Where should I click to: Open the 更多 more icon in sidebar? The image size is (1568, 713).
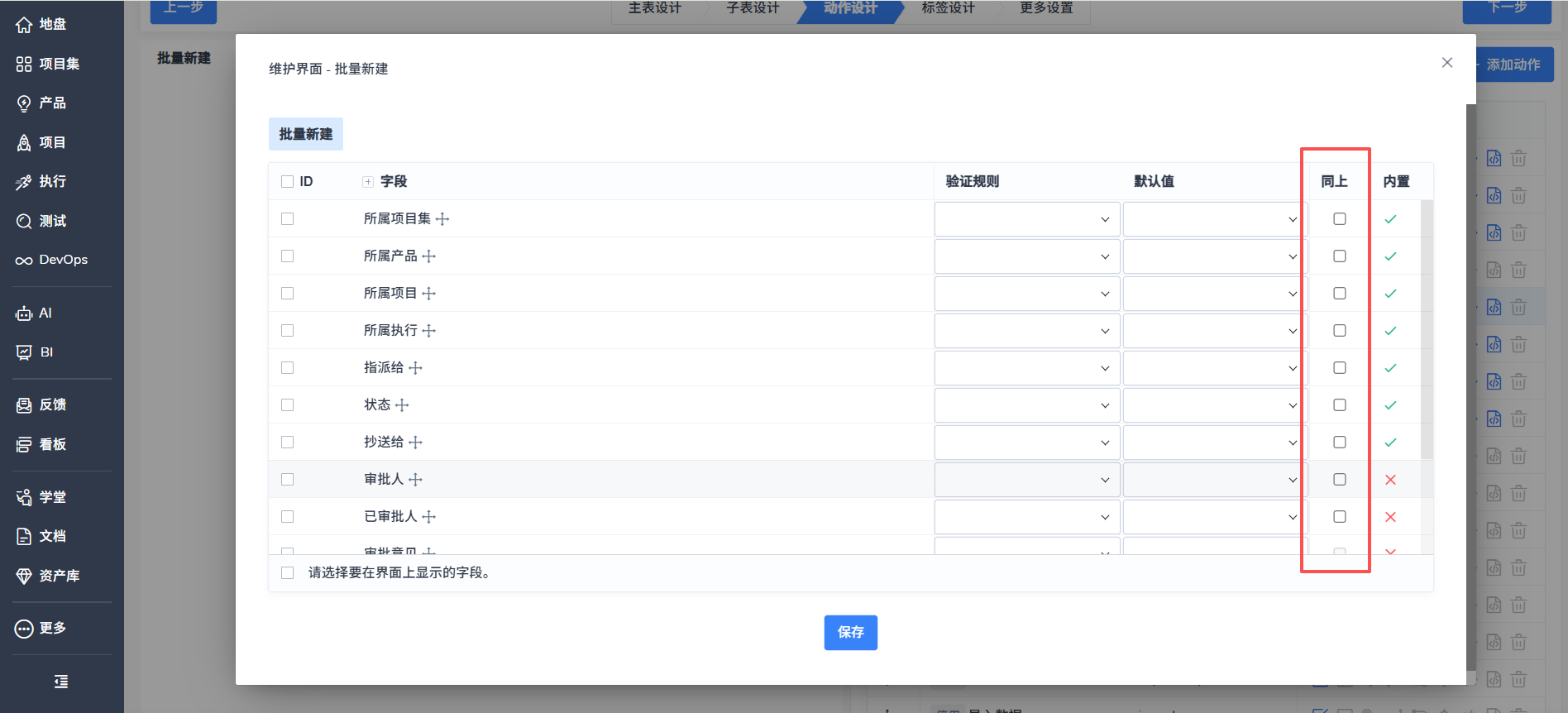tap(24, 629)
